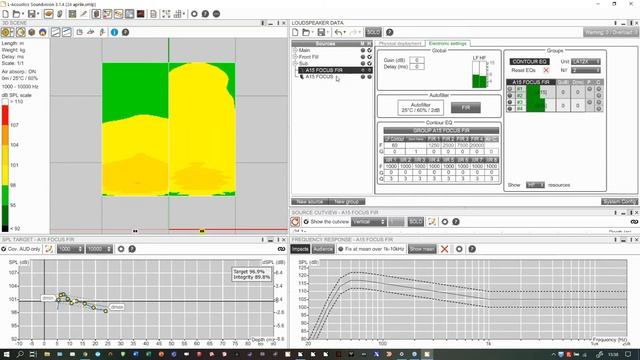Image resolution: width=640 pixels, height=360 pixels.
Task: Click SOLO button in Loudspeaker Data toolbar
Action: pos(373,32)
